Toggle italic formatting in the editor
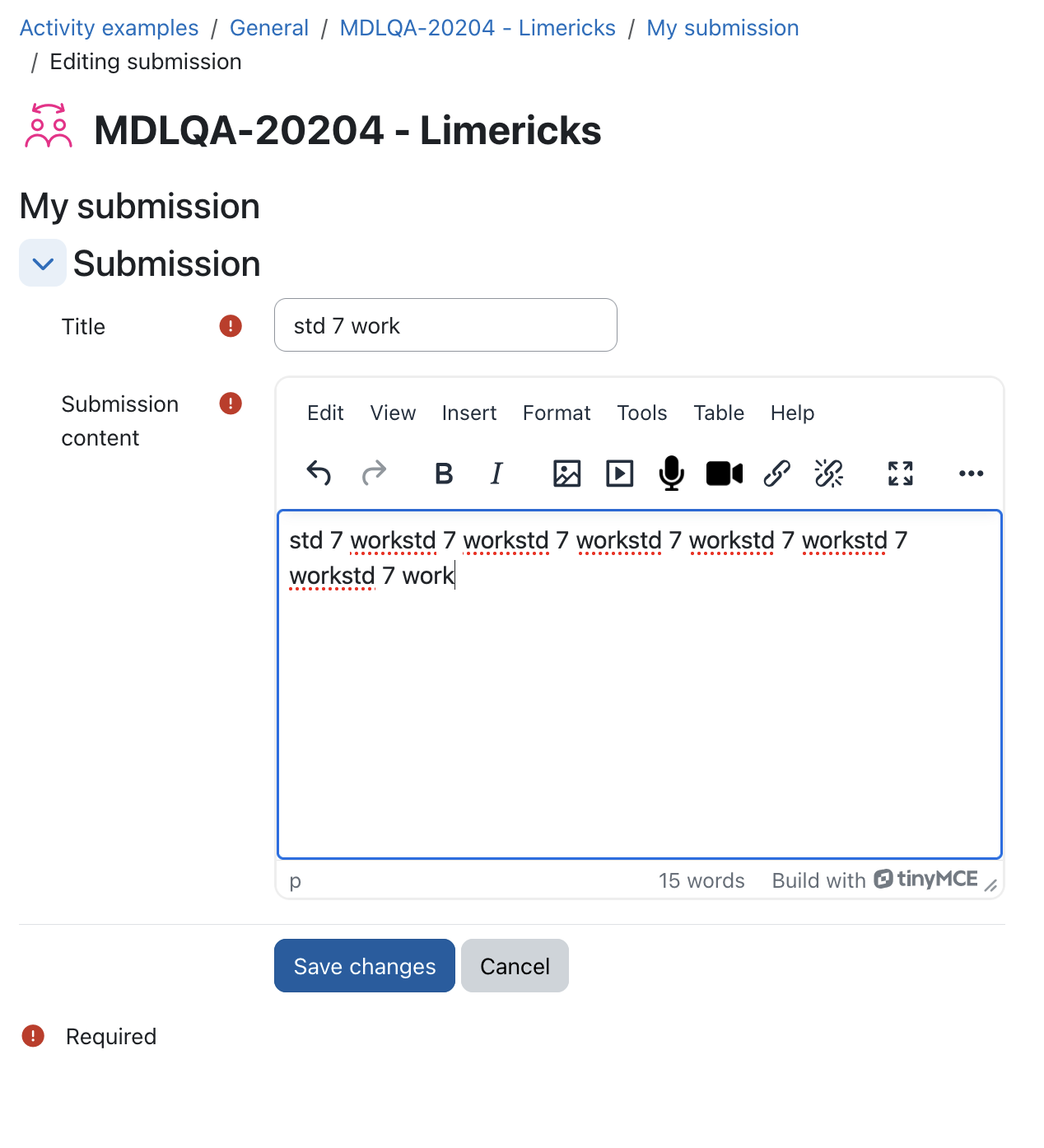 [x=496, y=474]
